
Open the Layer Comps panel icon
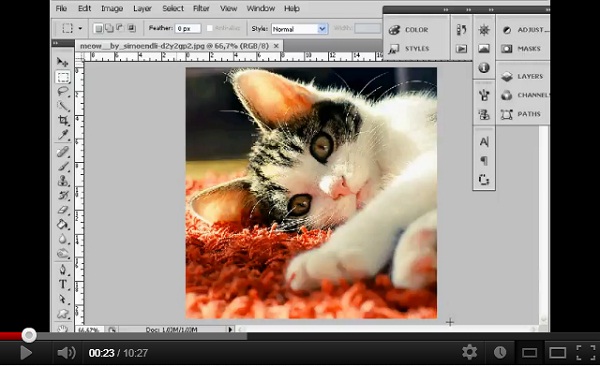(x=484, y=180)
